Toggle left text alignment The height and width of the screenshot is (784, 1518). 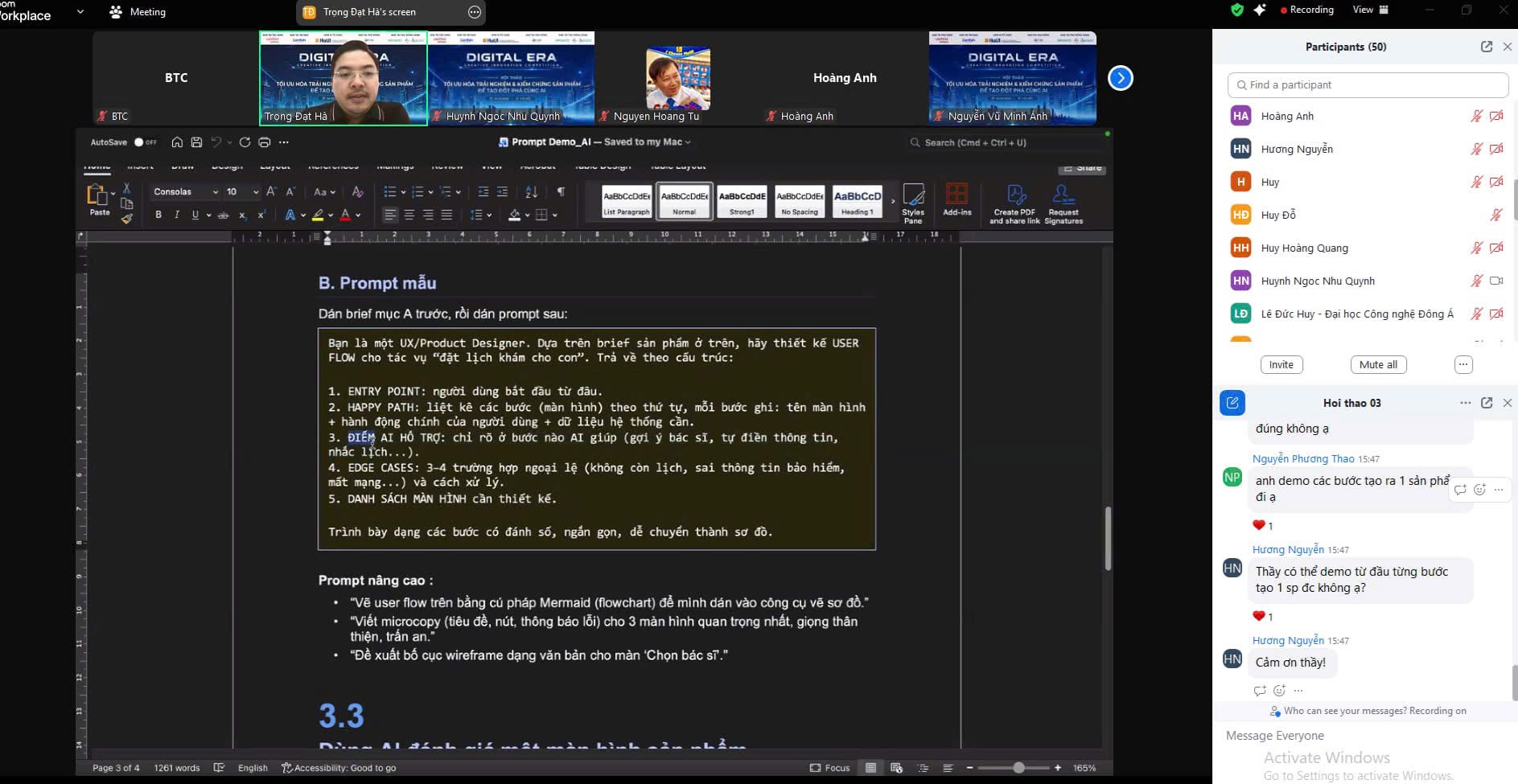[x=390, y=215]
